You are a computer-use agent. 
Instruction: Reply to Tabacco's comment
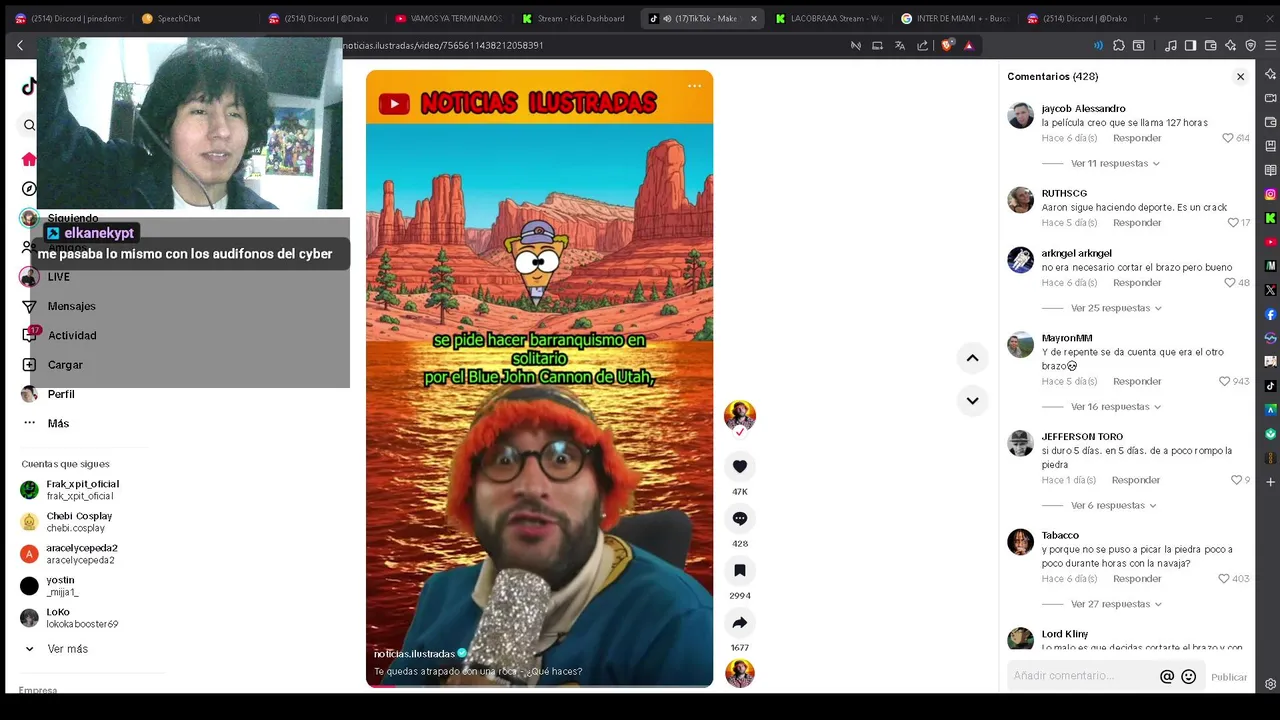click(x=1137, y=579)
